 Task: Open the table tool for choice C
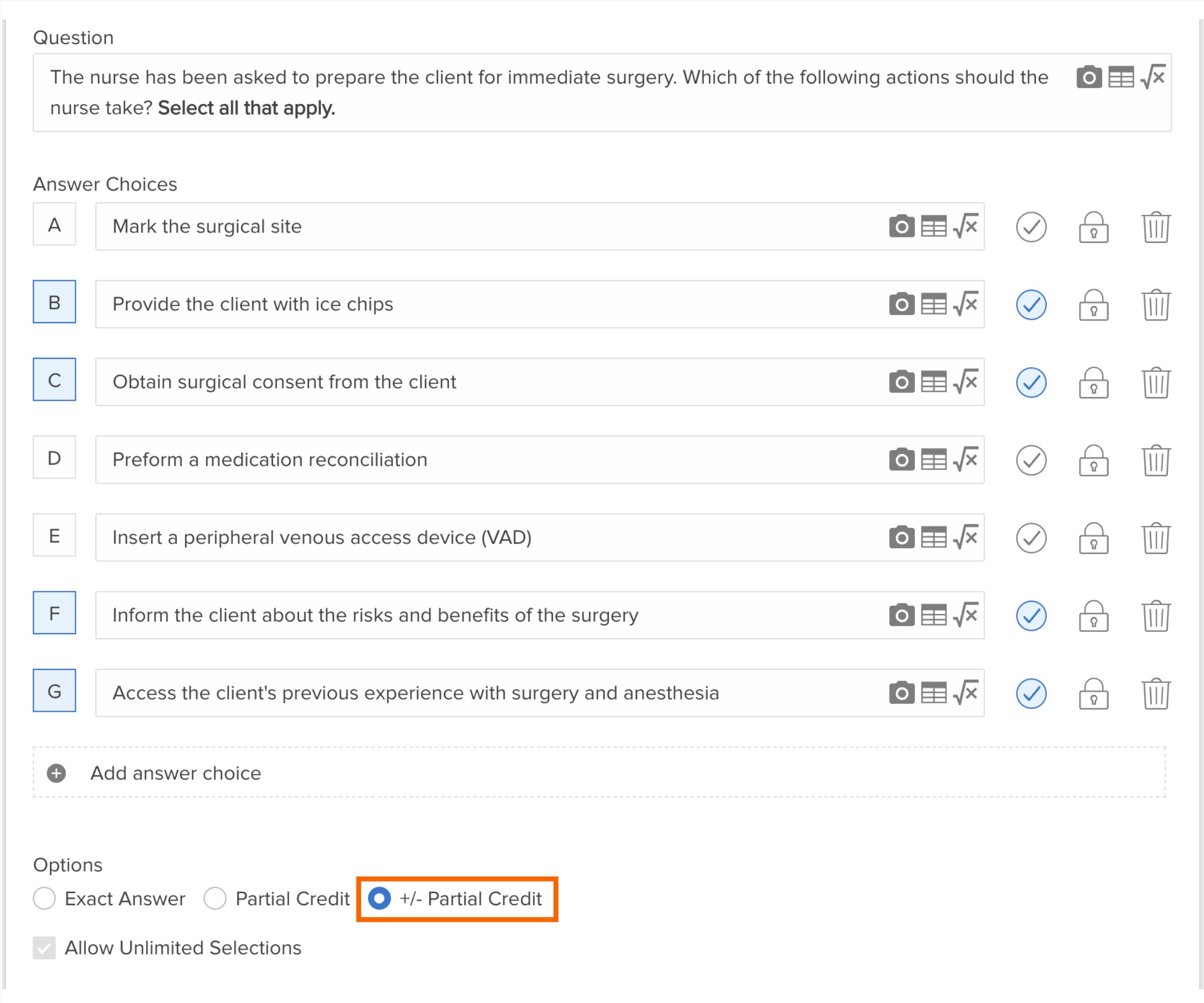[934, 382]
